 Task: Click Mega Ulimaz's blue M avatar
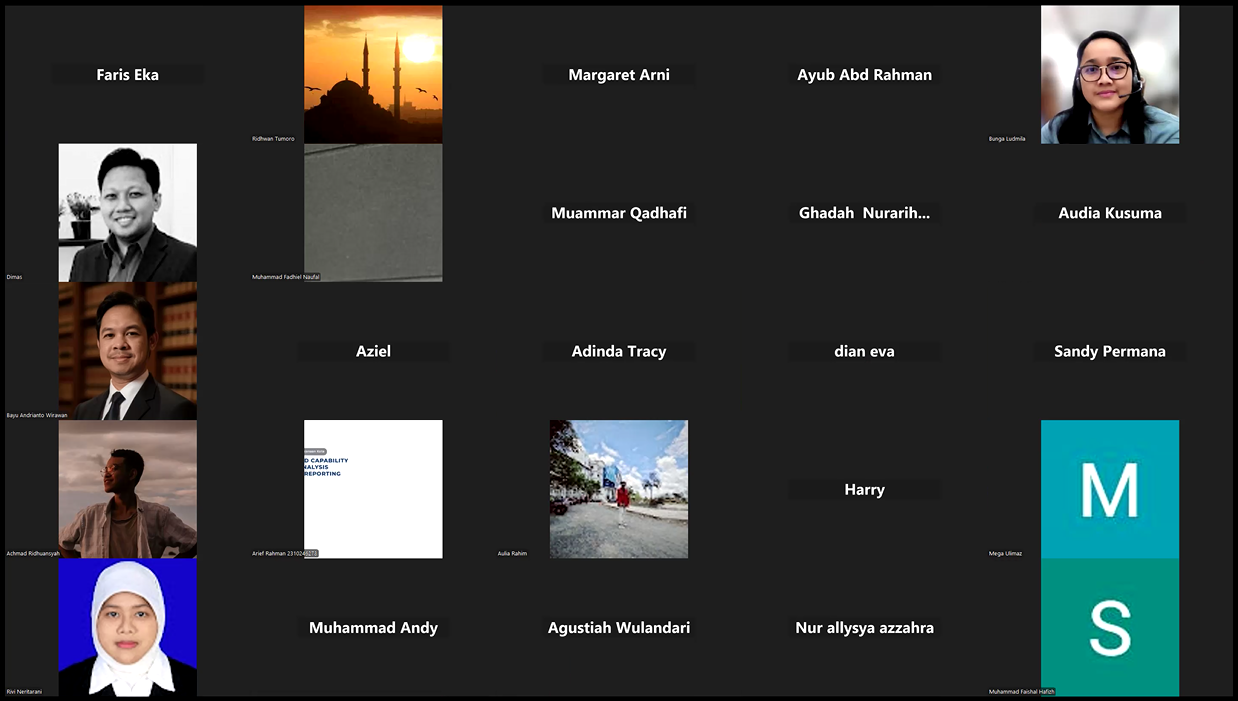click(1110, 489)
